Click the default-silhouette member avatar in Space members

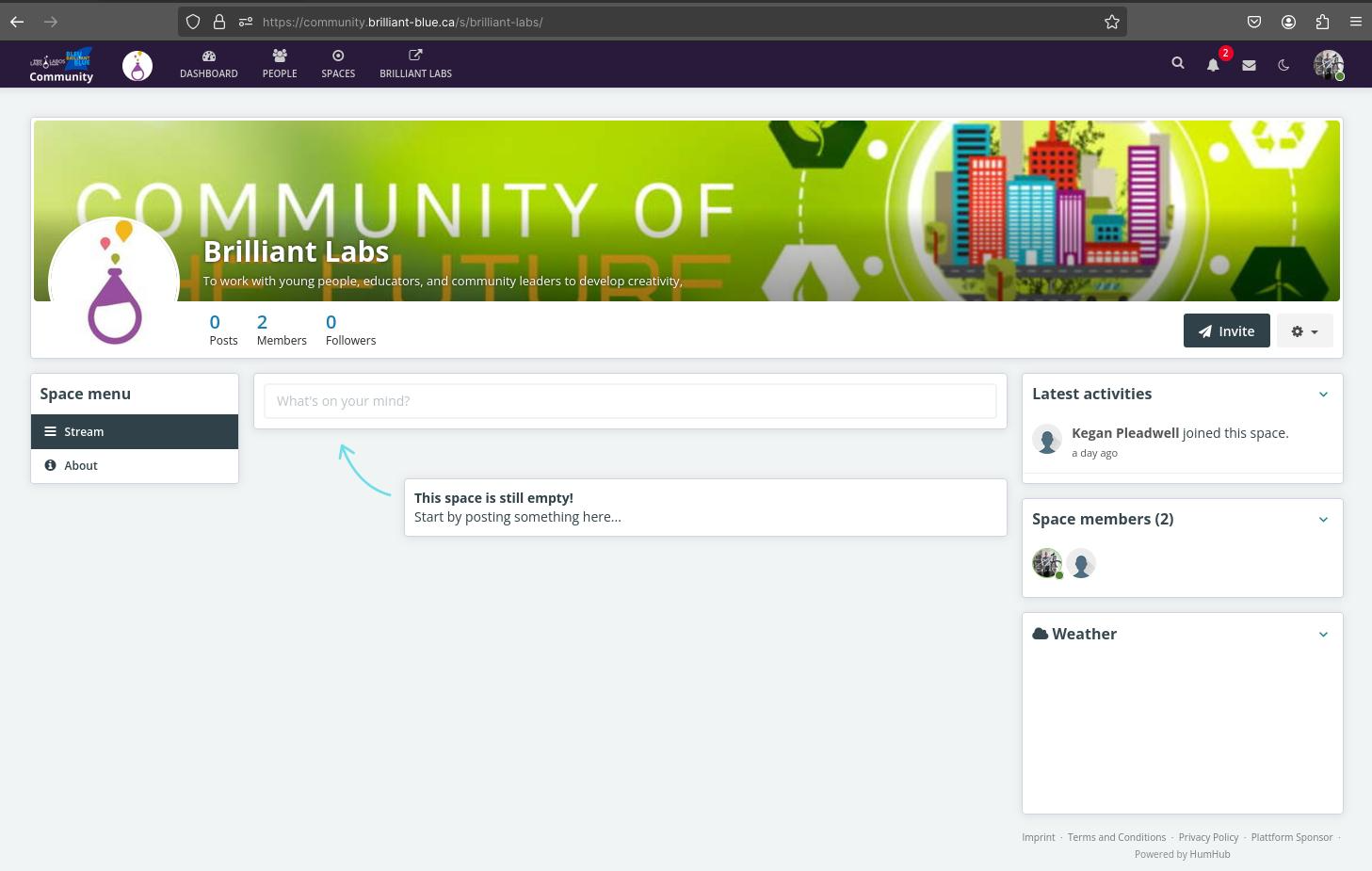[1081, 563]
